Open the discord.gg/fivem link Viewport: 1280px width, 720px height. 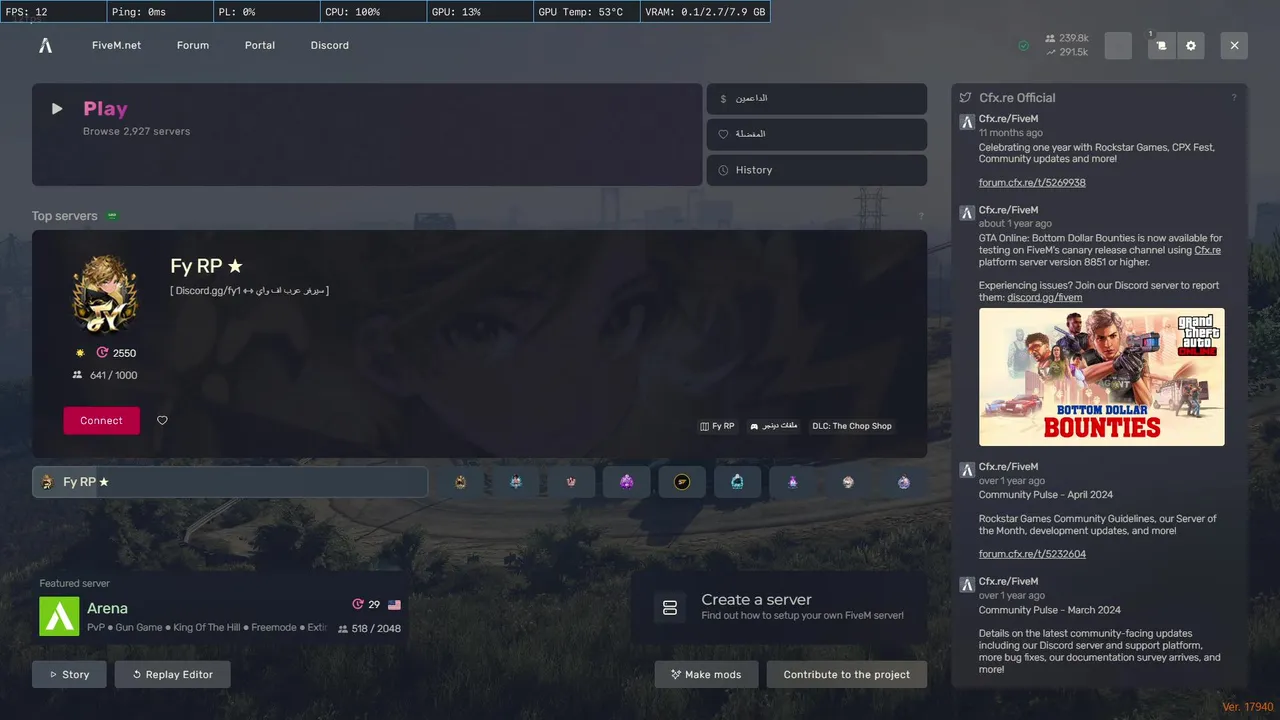pyautogui.click(x=1044, y=297)
